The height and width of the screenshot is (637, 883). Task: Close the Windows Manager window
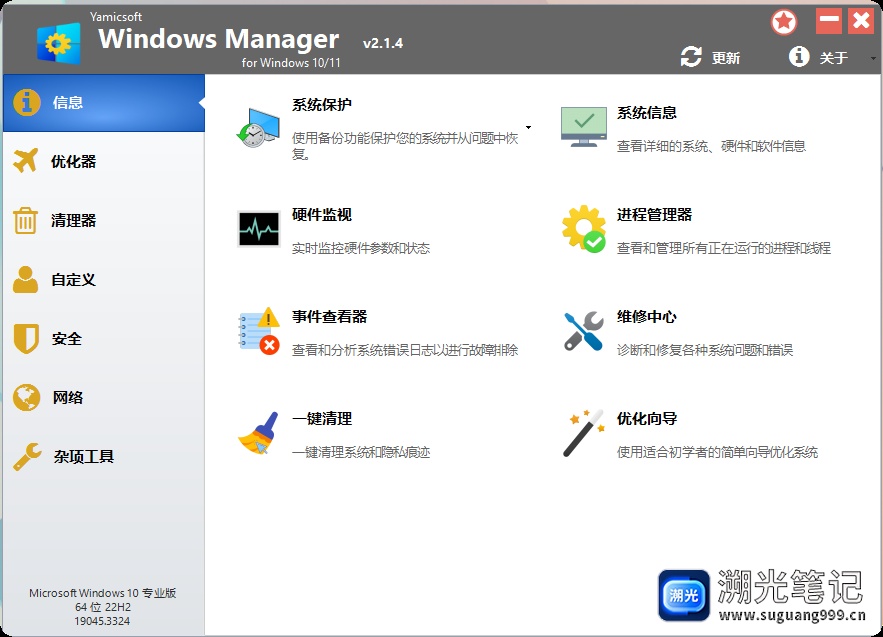(x=861, y=21)
